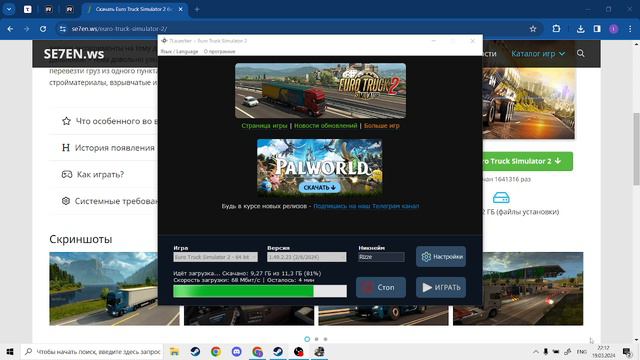Open the Chrome three-dot menu
Screen dimensions: 640x360
[x=630, y=29]
